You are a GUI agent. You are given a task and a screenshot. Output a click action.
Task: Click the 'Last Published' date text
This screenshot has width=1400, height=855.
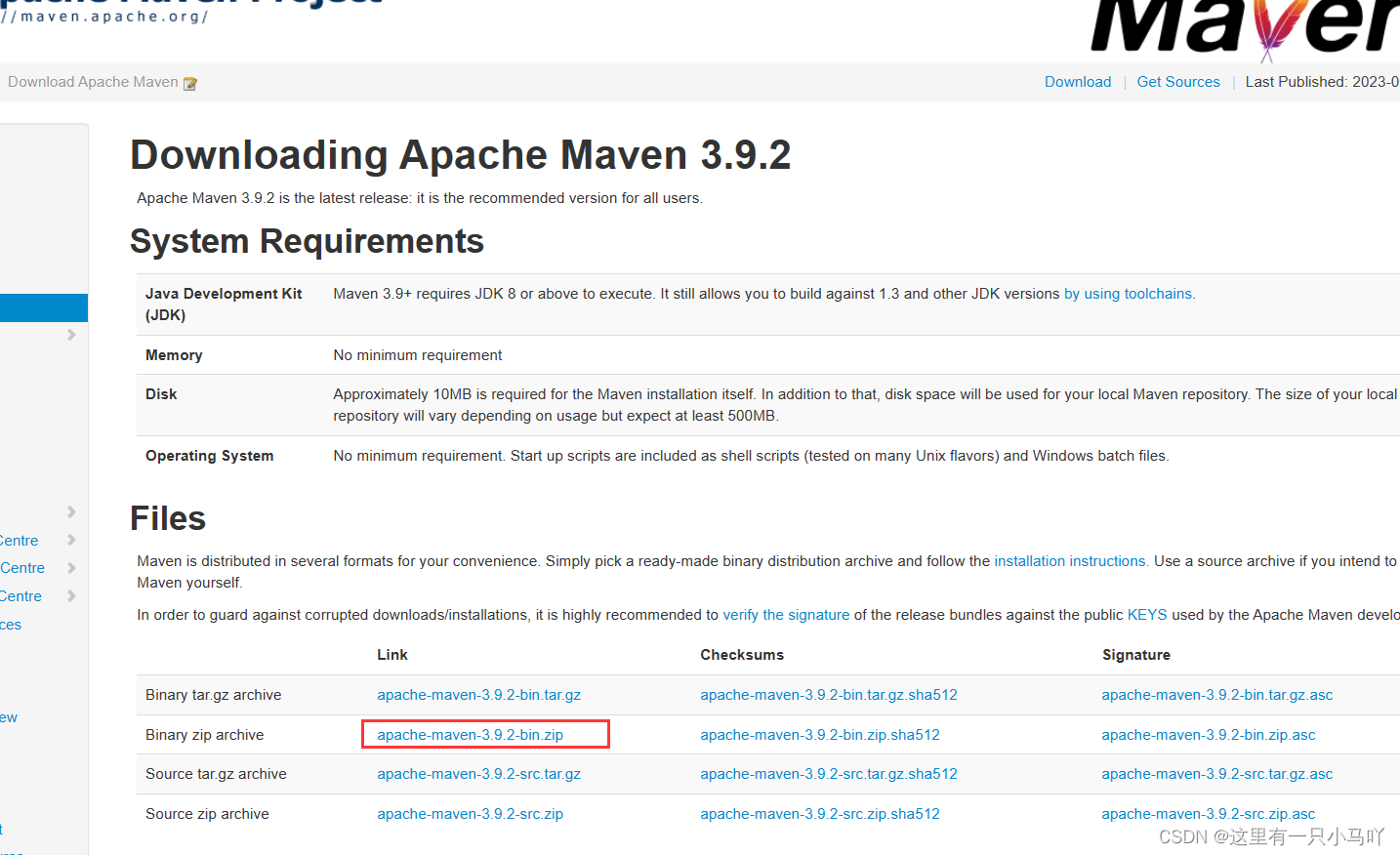pos(1322,82)
